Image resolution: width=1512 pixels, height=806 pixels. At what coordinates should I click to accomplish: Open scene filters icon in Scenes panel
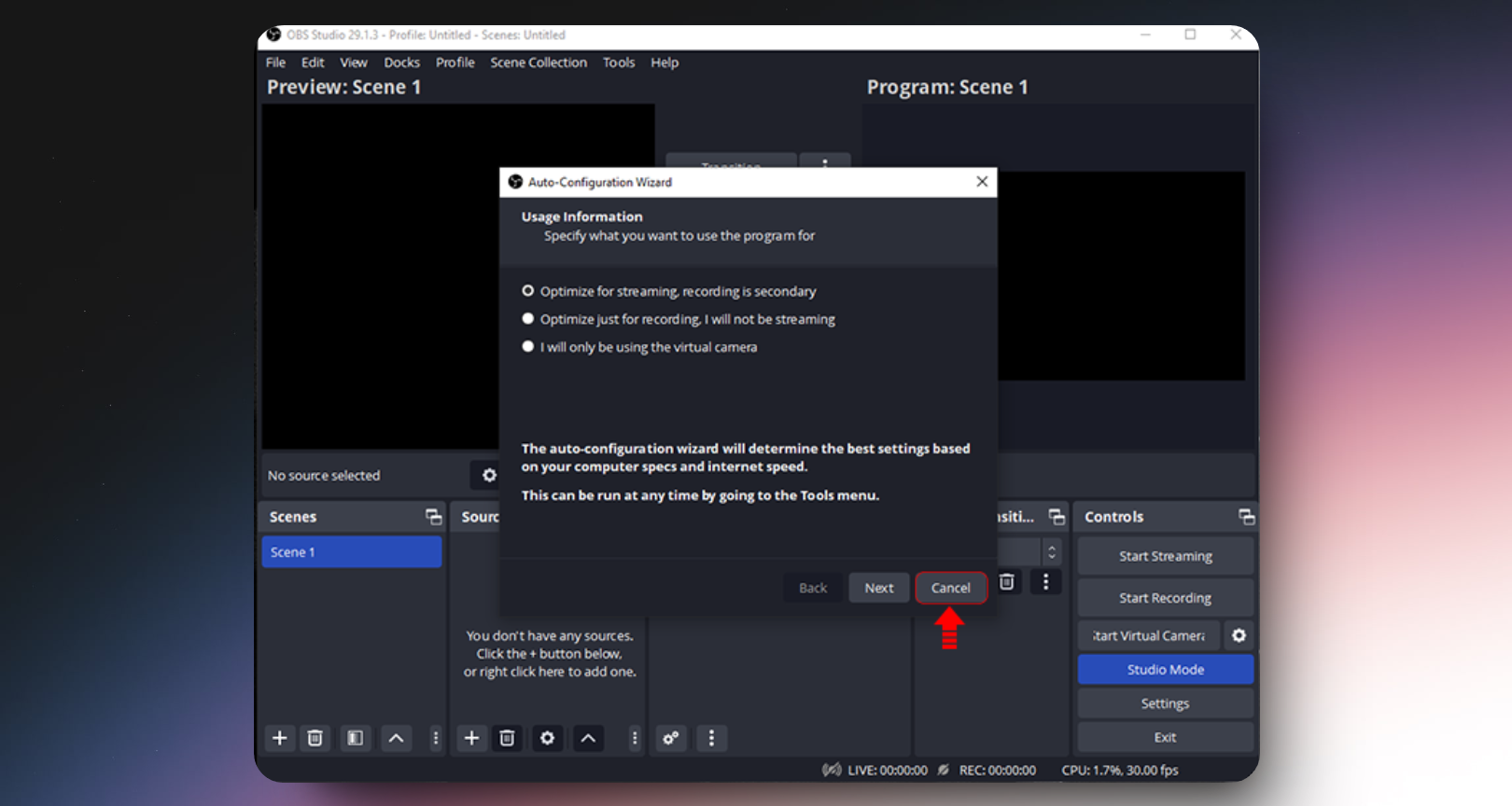356,738
